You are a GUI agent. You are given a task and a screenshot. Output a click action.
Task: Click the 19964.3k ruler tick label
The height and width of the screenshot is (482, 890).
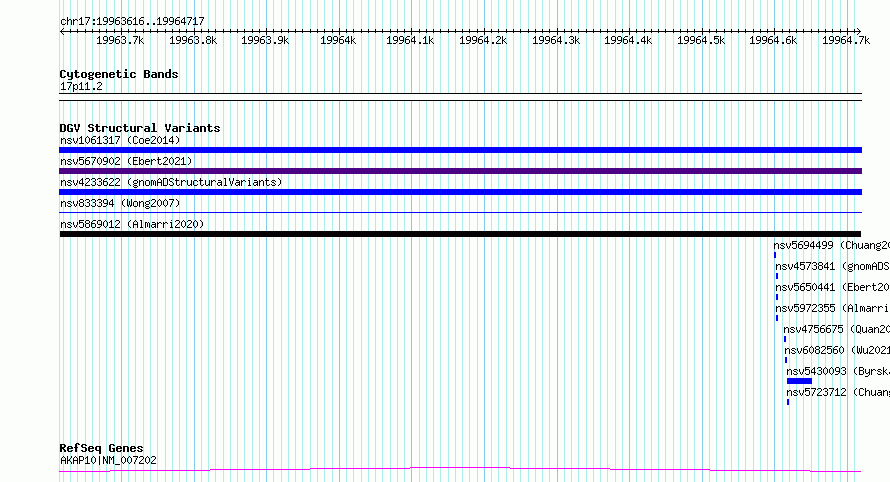(556, 40)
